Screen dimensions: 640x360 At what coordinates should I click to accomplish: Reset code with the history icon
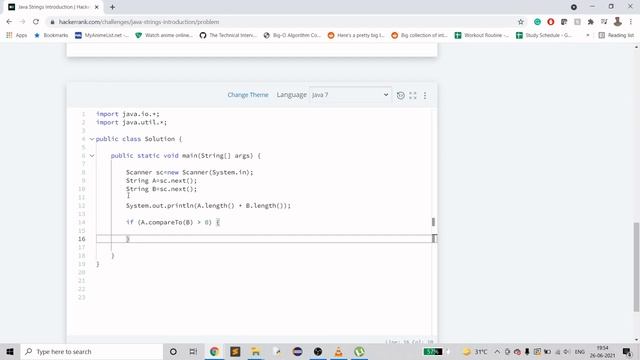(x=400, y=95)
